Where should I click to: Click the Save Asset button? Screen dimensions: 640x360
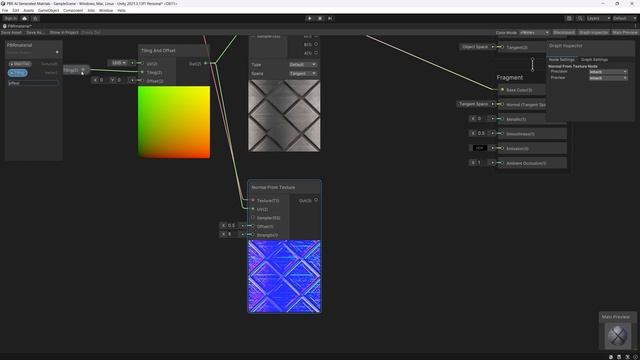click(11, 32)
